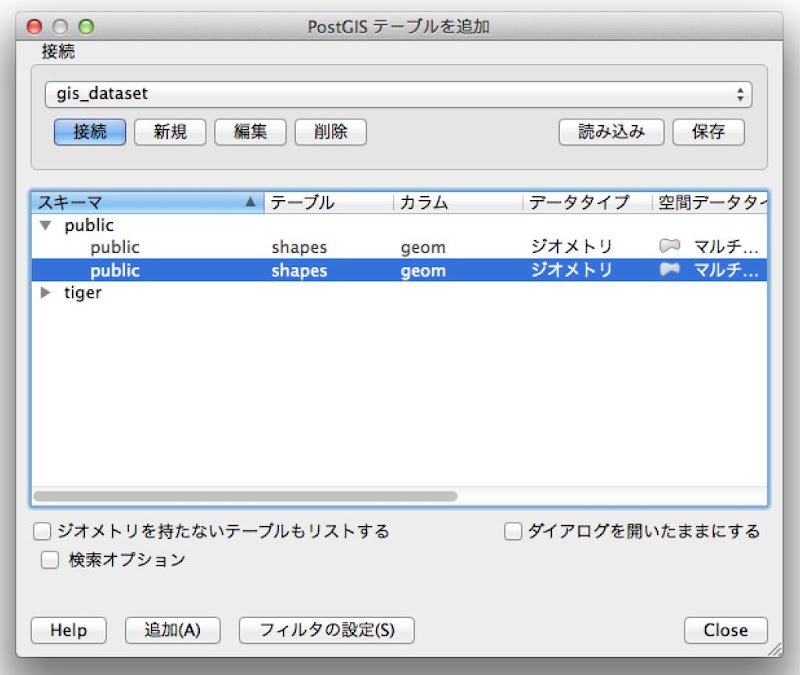
Task: Click the カラム column header
Action: click(458, 203)
